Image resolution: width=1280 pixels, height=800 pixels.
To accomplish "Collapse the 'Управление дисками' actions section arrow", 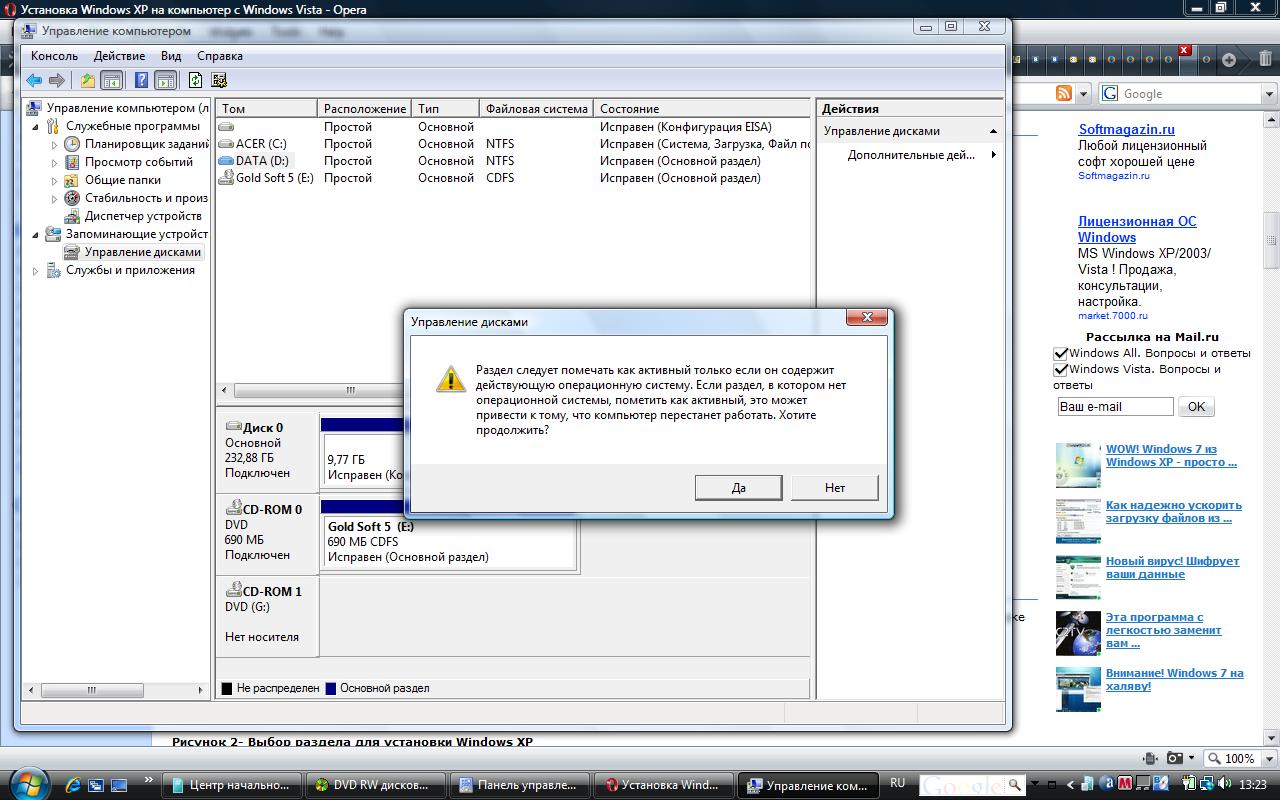I will pos(994,131).
